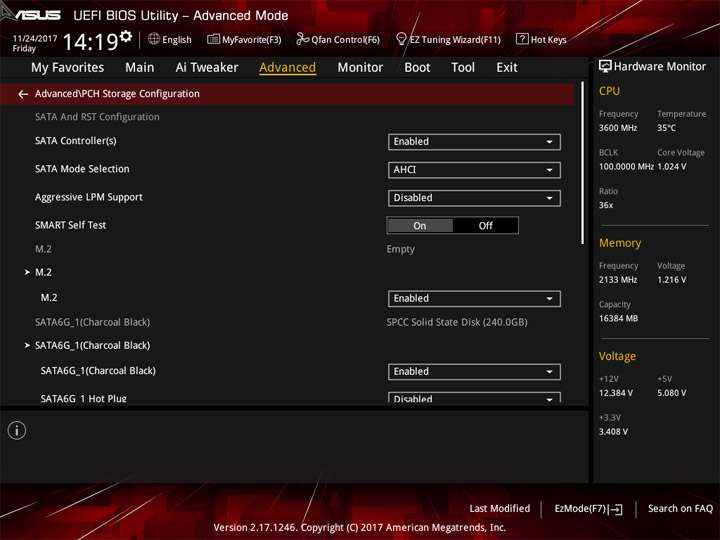Click the Hardware Monitor screen icon
720x540 pixels.
point(605,67)
